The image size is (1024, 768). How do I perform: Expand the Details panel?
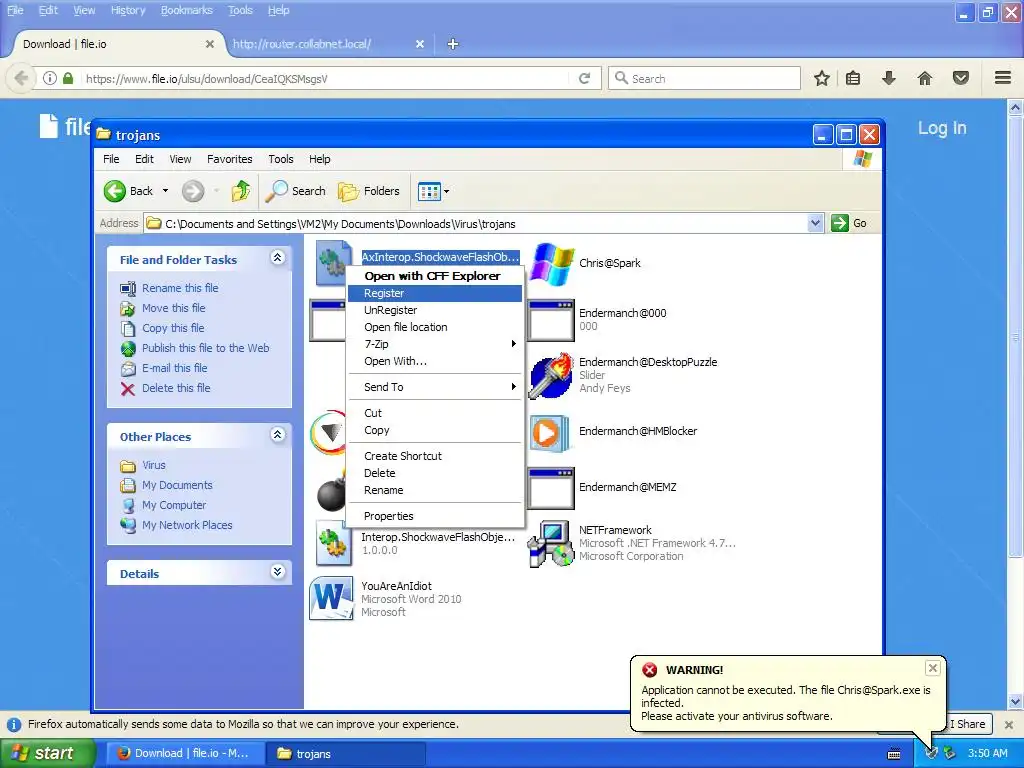278,572
